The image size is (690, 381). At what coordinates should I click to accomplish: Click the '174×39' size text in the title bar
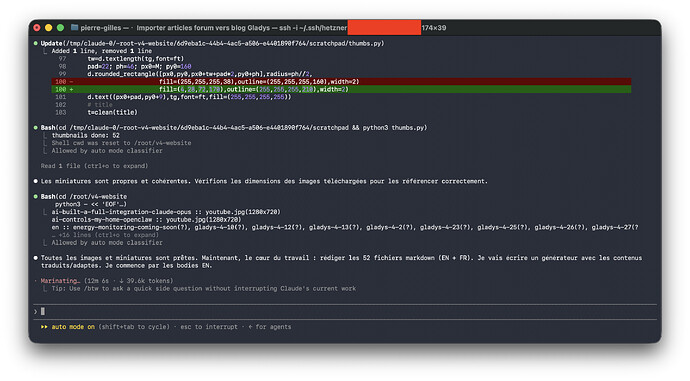point(434,28)
